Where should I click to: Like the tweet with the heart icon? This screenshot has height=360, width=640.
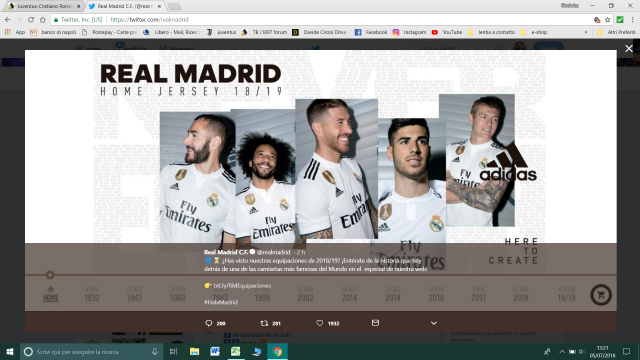320,323
